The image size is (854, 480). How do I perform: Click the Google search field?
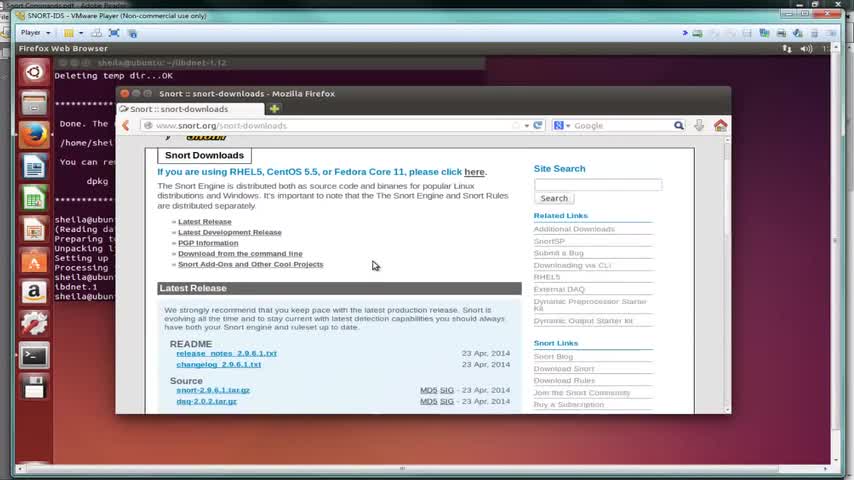click(621, 125)
